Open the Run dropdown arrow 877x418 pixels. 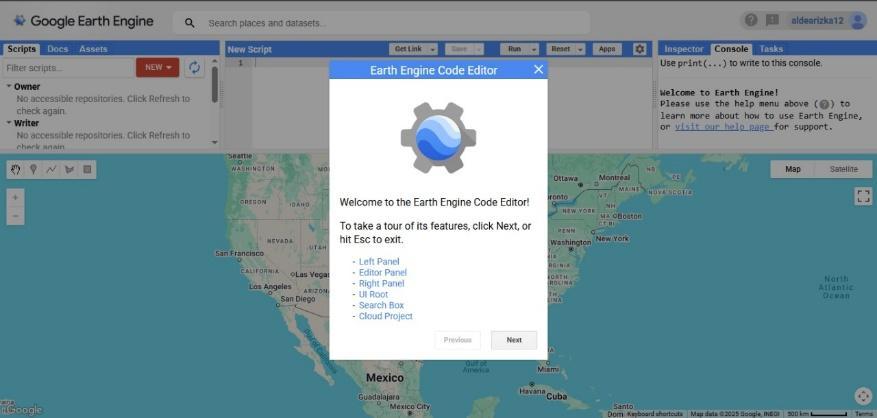coord(534,49)
